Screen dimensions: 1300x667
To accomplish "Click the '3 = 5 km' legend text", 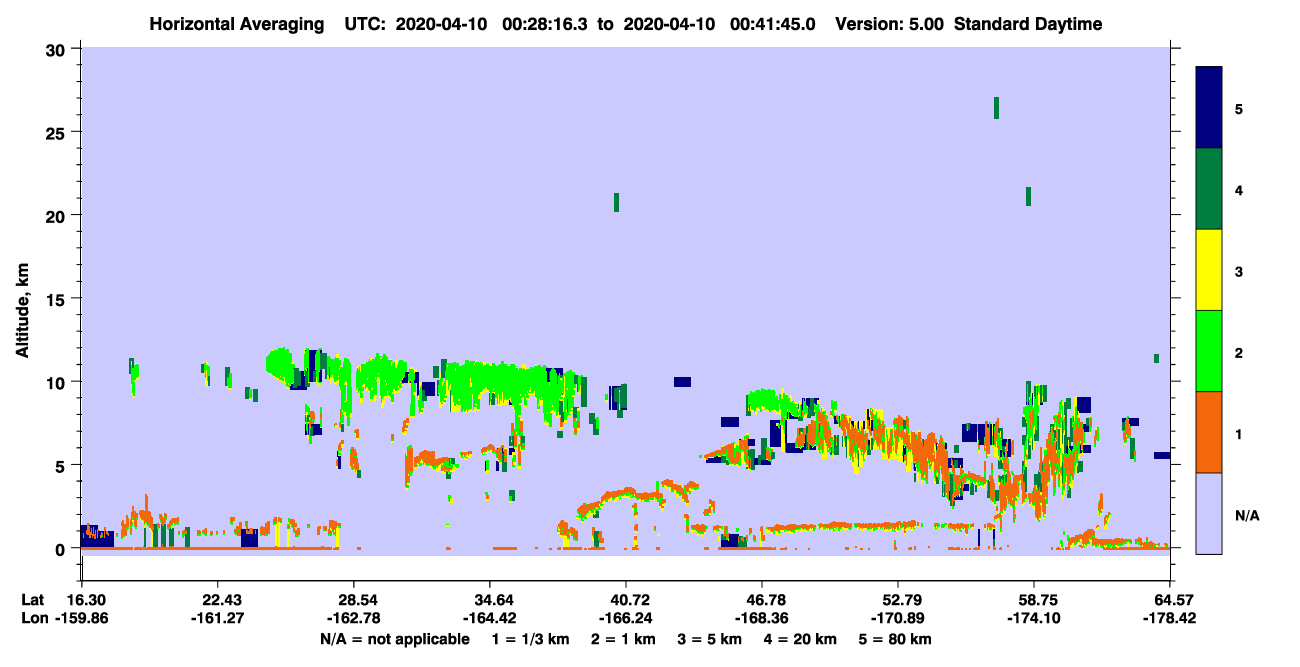I will 709,639.
